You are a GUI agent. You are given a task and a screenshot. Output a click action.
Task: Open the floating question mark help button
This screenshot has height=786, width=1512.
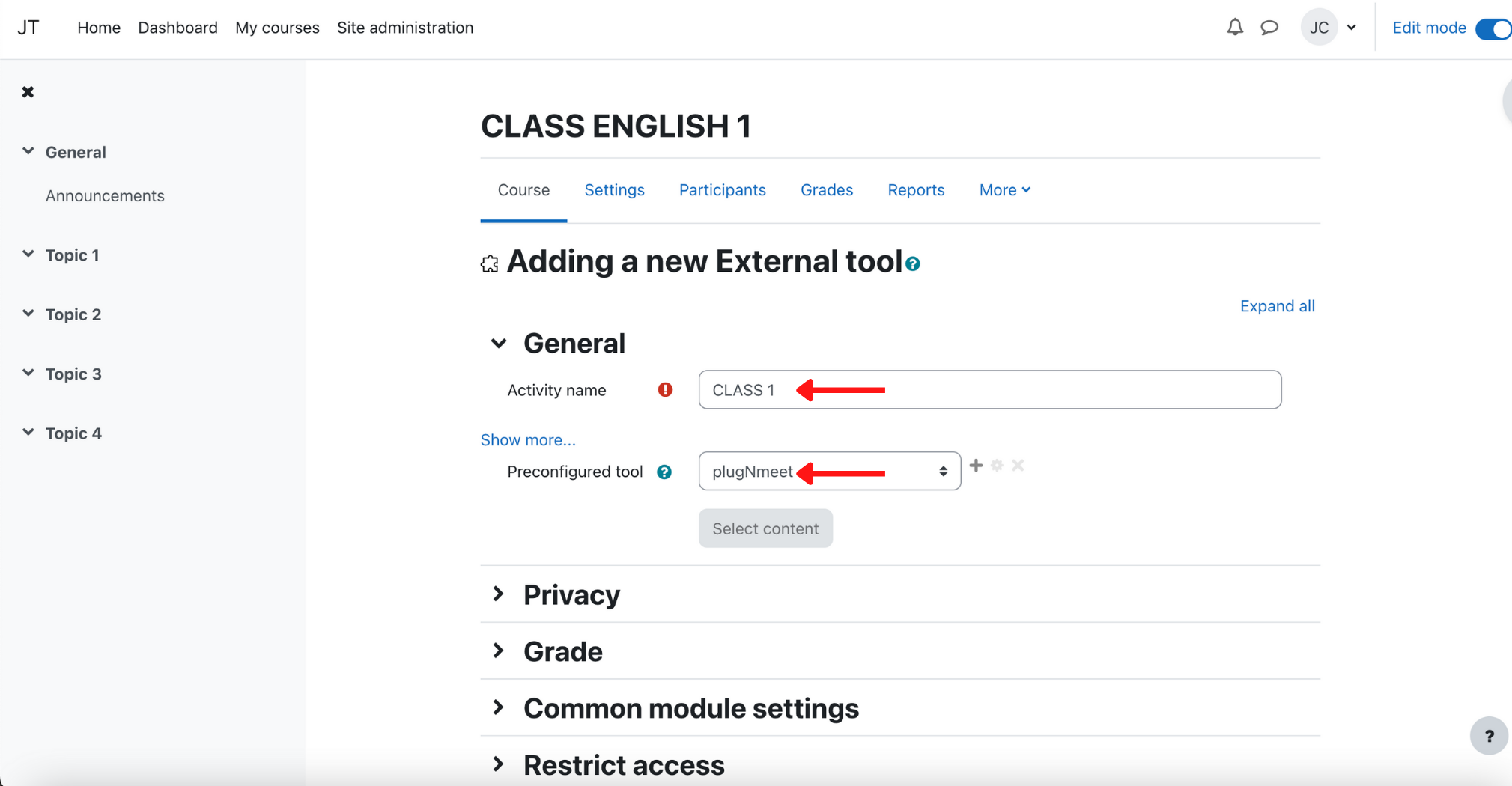point(1488,737)
